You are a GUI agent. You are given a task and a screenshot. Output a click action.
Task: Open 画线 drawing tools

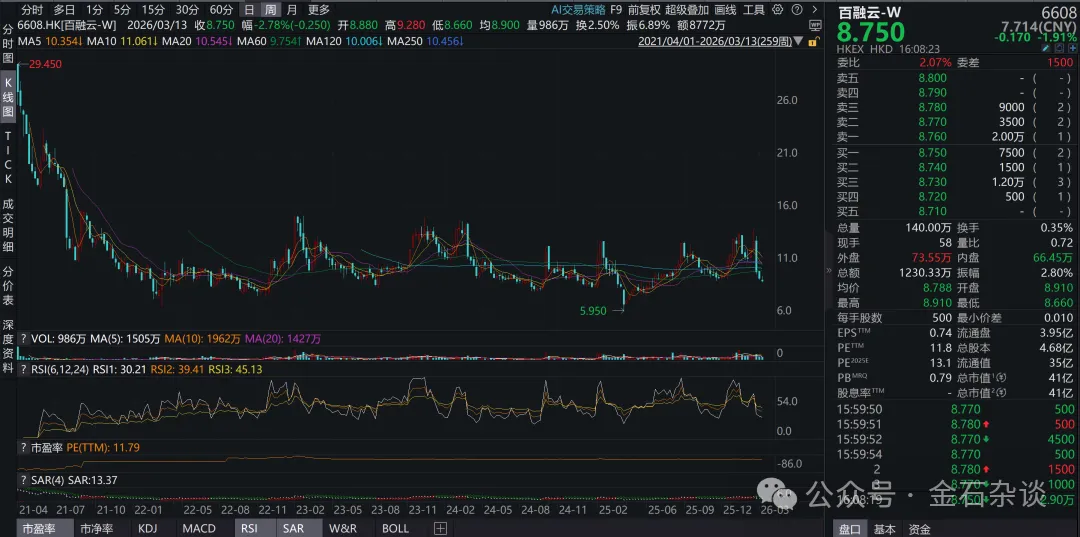725,10
